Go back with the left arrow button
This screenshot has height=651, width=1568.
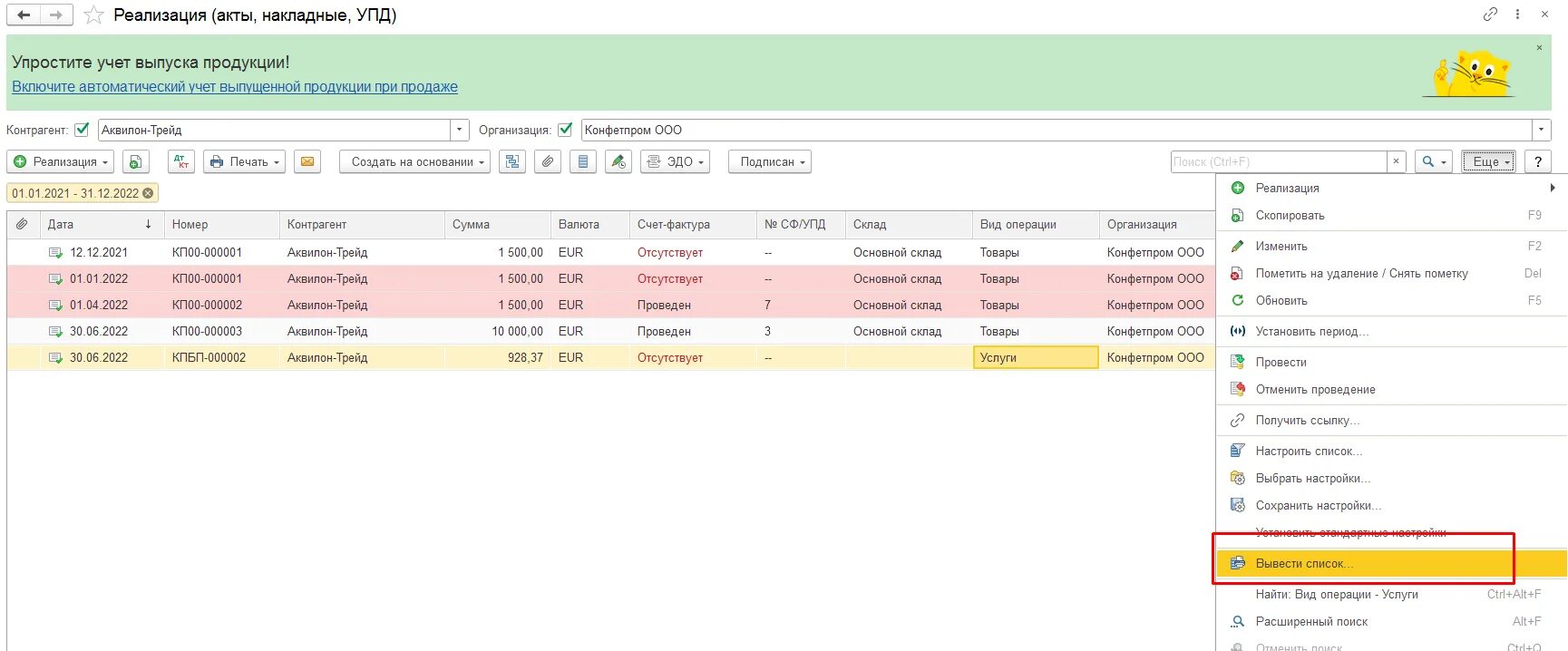click(24, 15)
